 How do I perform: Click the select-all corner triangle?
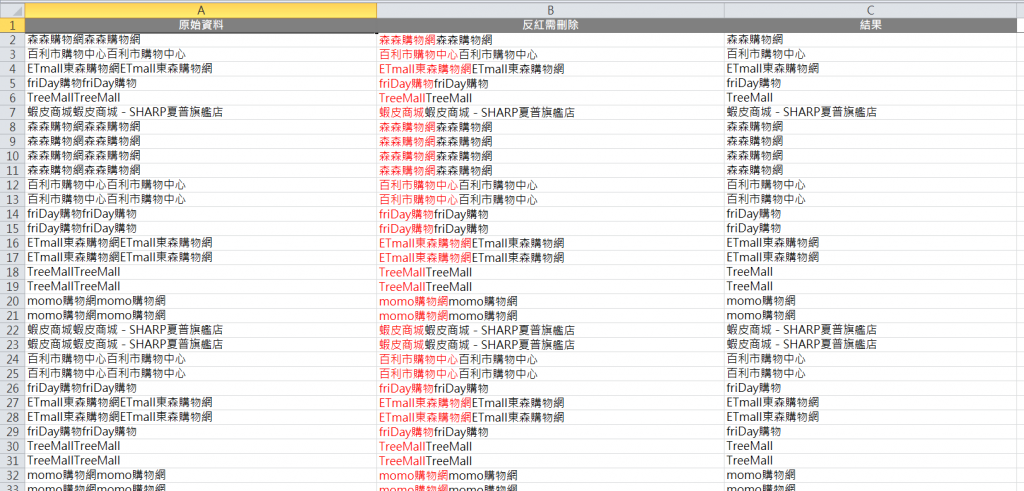(12, 10)
